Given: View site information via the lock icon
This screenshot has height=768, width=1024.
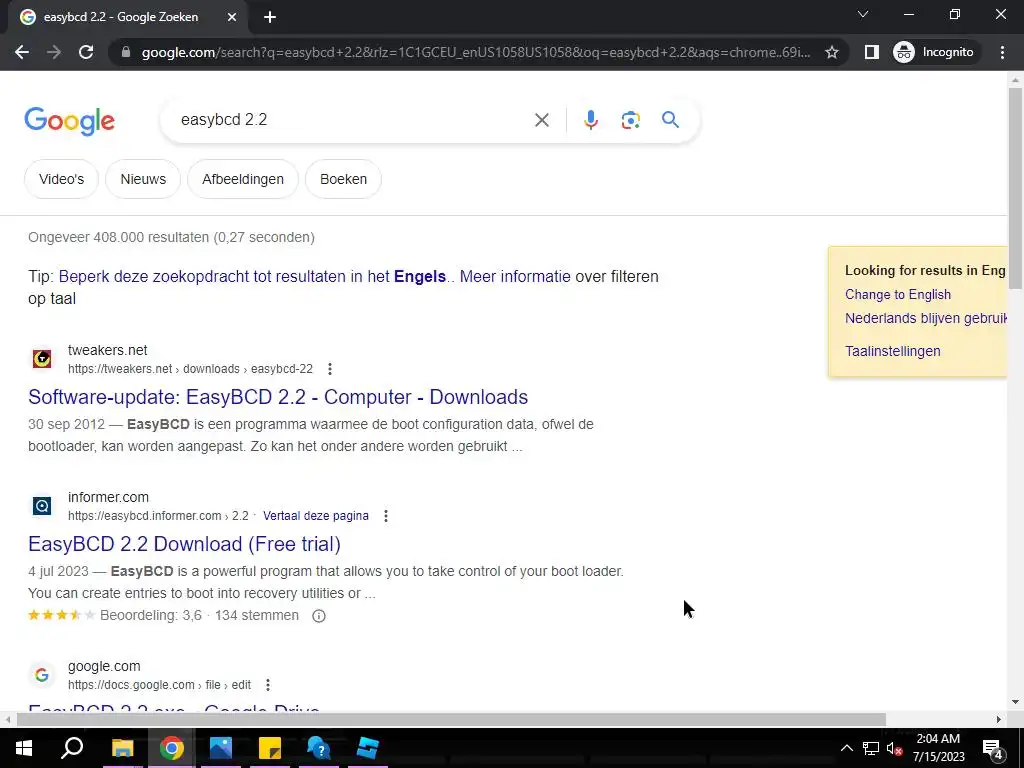Looking at the screenshot, I should (127, 52).
